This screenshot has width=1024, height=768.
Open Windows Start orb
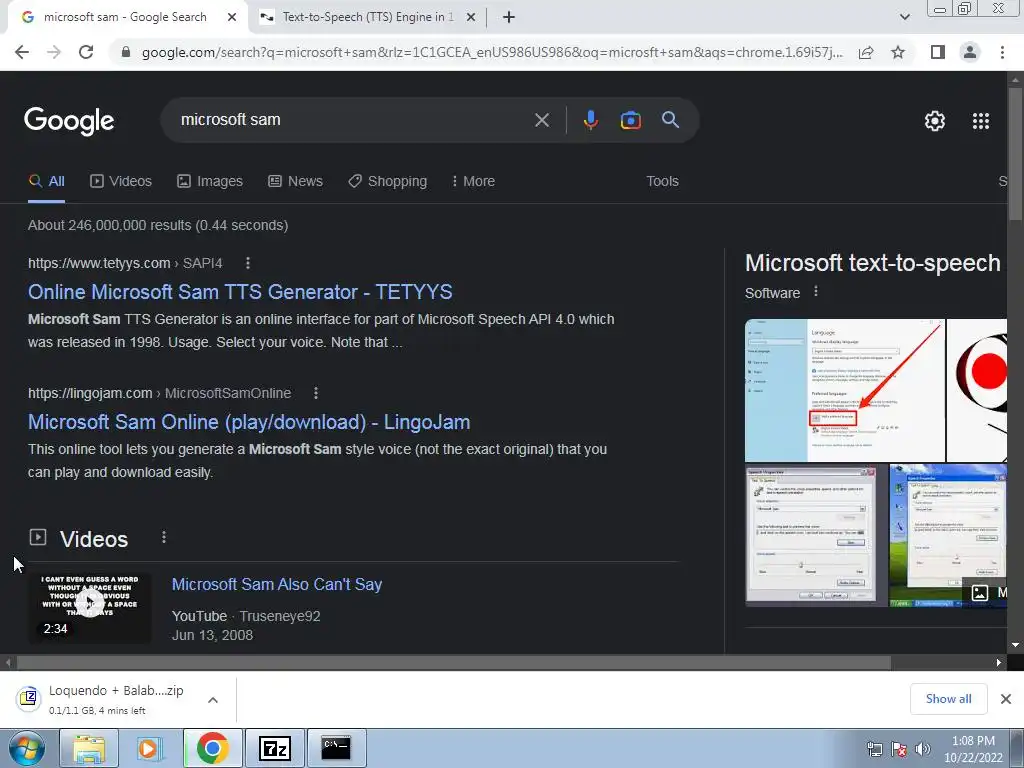27,748
